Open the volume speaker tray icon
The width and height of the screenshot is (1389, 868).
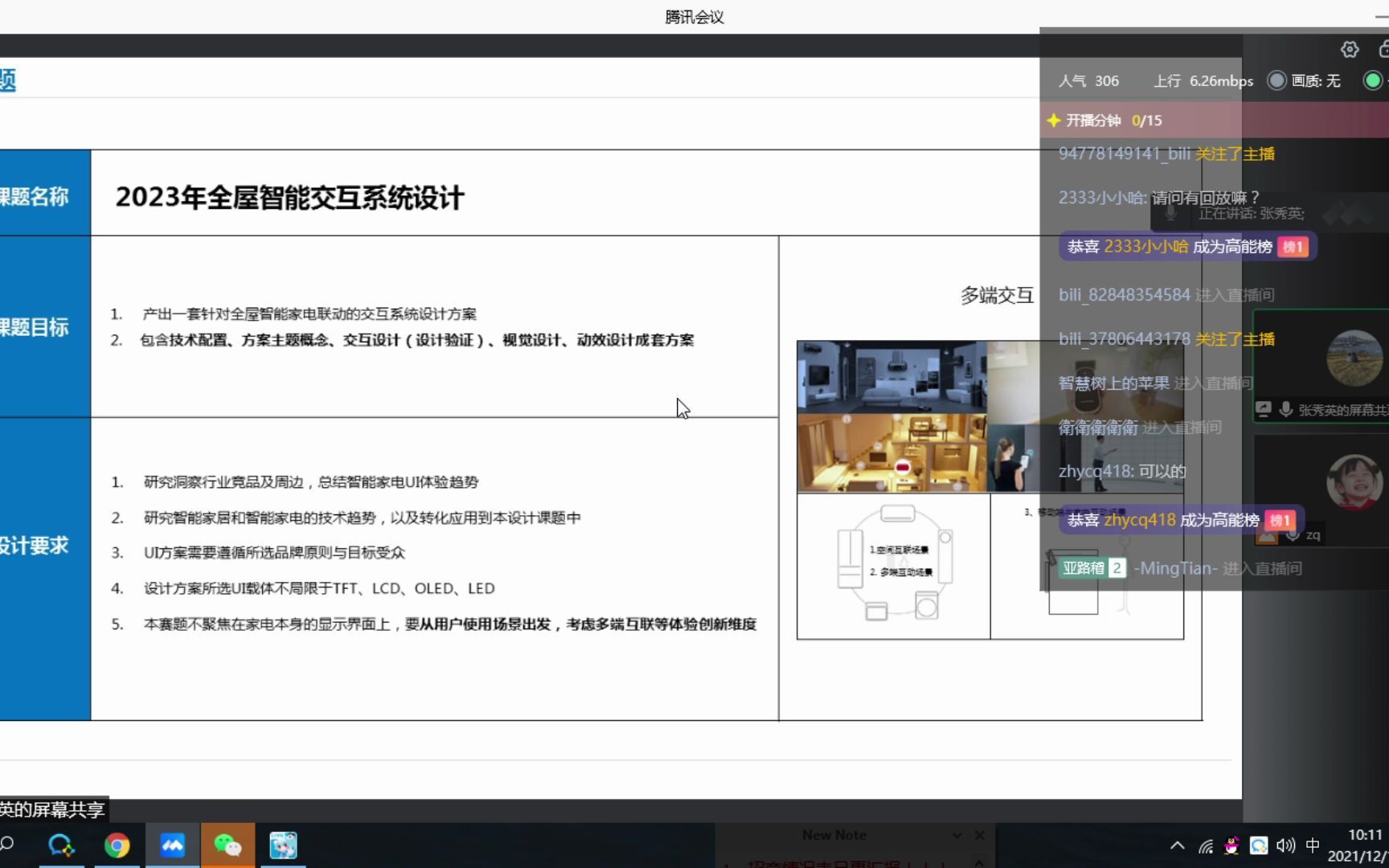tap(1285, 845)
